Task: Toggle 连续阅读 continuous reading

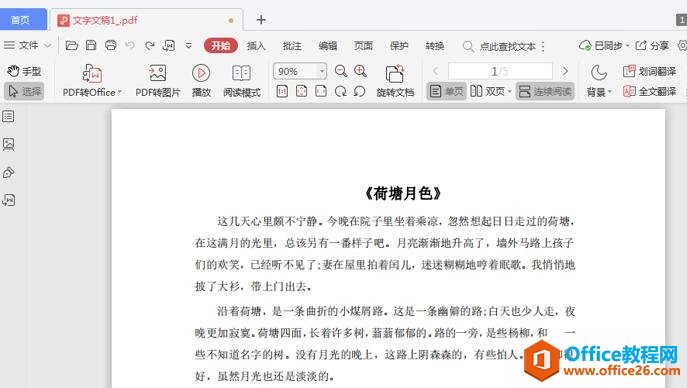Action: [545, 91]
